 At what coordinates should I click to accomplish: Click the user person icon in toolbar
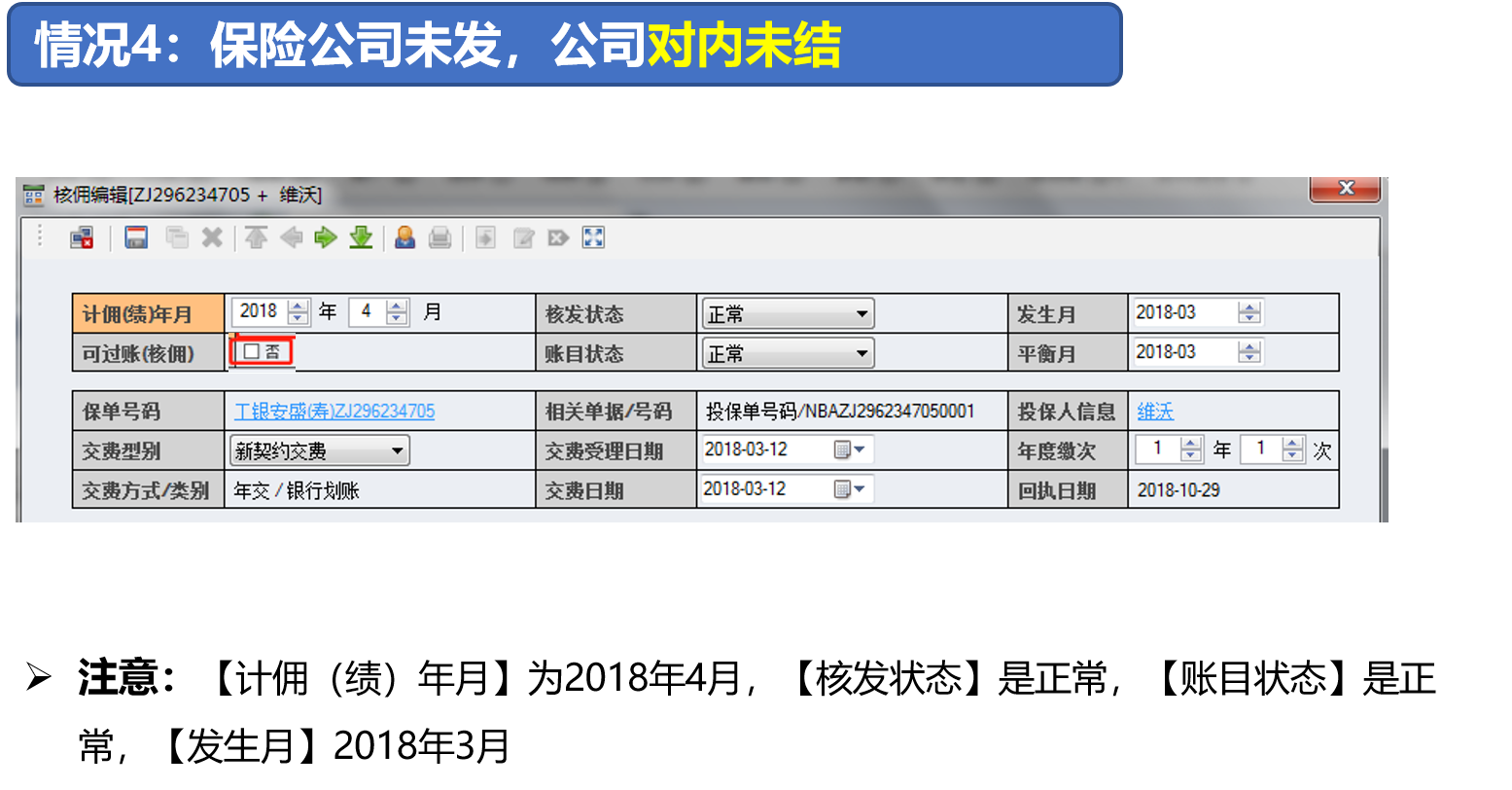[x=404, y=237]
